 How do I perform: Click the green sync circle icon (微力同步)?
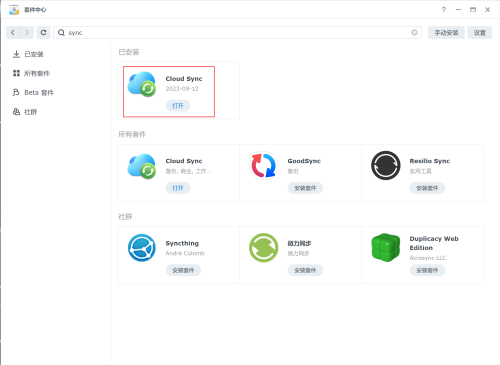264,248
